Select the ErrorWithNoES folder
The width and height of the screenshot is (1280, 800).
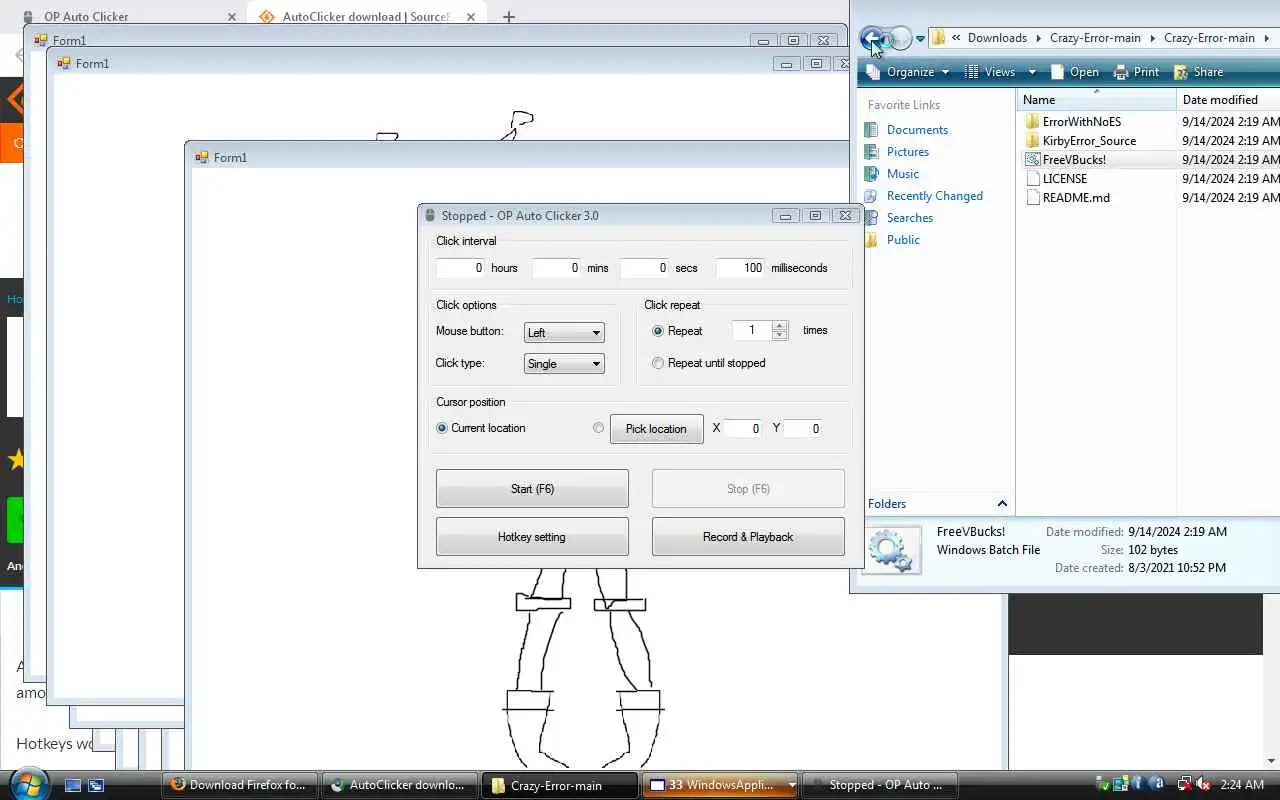(x=1081, y=122)
